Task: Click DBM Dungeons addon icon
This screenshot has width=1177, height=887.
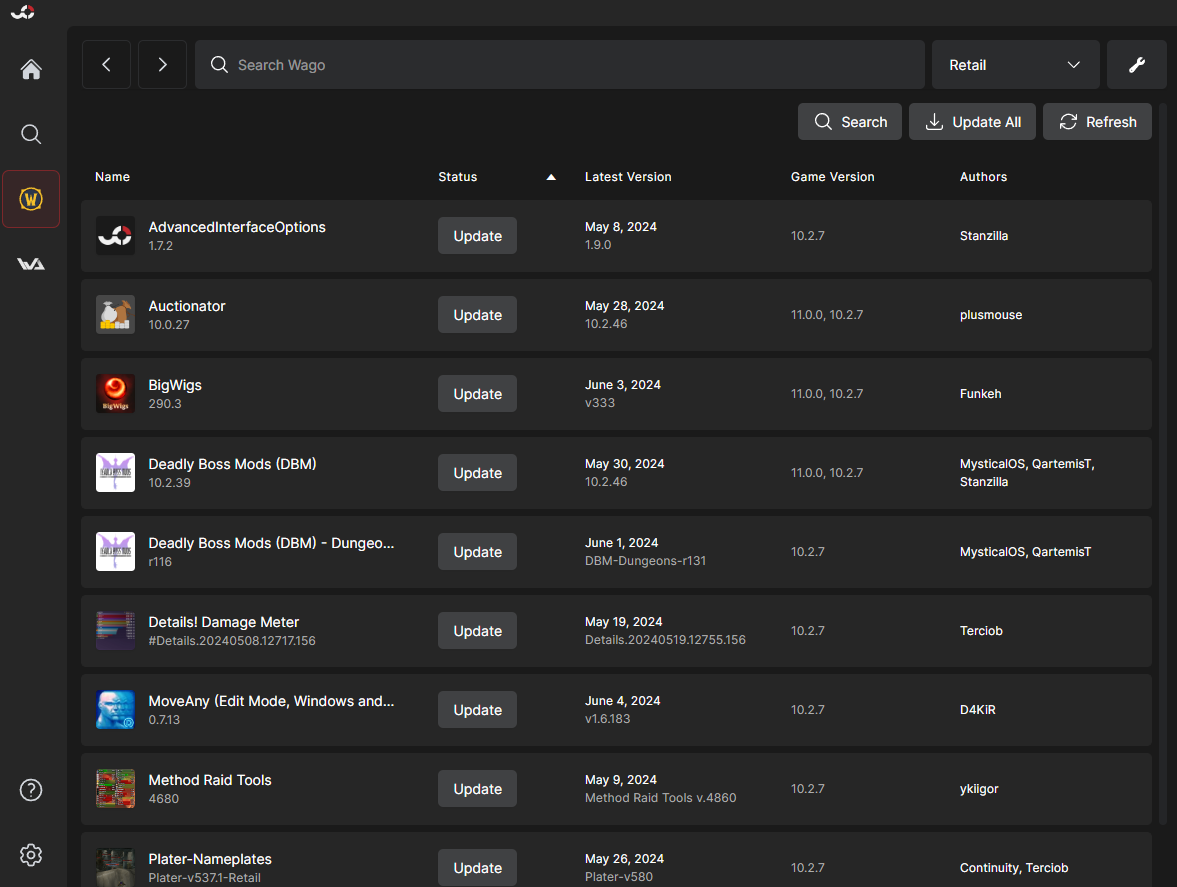Action: pyautogui.click(x=116, y=552)
